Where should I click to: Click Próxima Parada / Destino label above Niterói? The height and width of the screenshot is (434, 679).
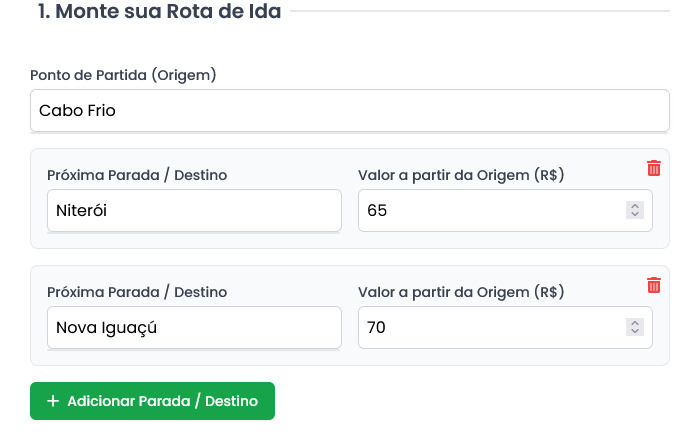tap(137, 175)
